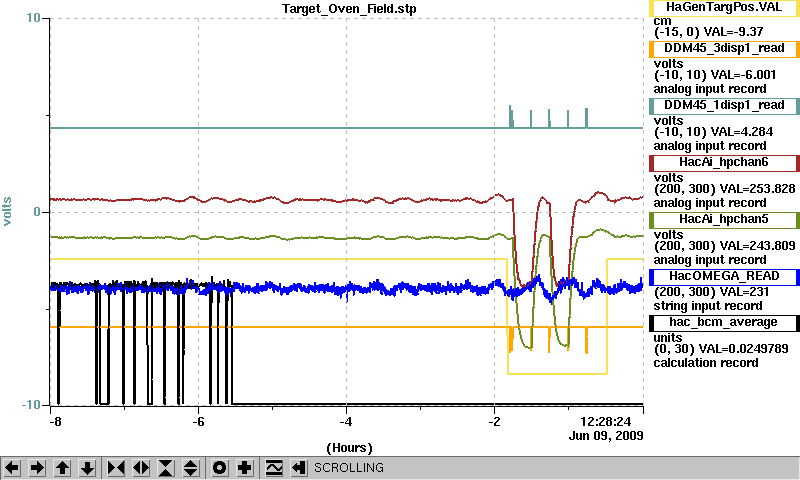Screen dimensions: 800x480
Task: Click the vertical volts axis label
Action: 7,211
